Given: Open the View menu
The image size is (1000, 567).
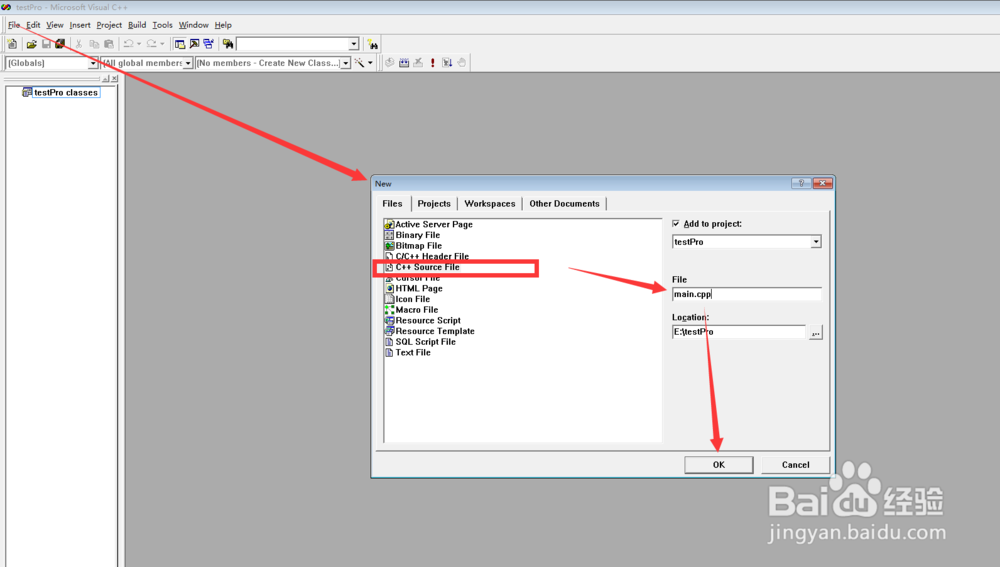Looking at the screenshot, I should click(x=55, y=25).
